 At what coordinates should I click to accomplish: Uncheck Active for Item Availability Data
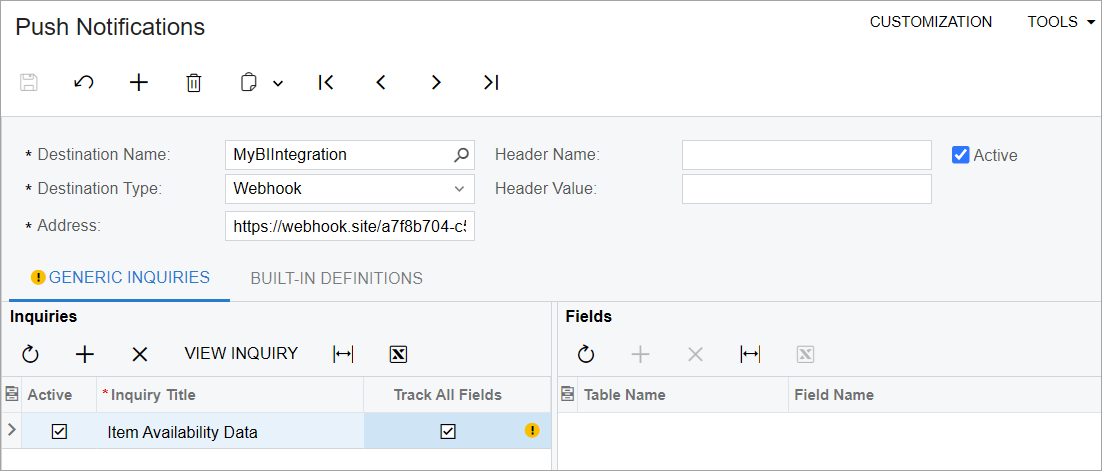tap(59, 432)
